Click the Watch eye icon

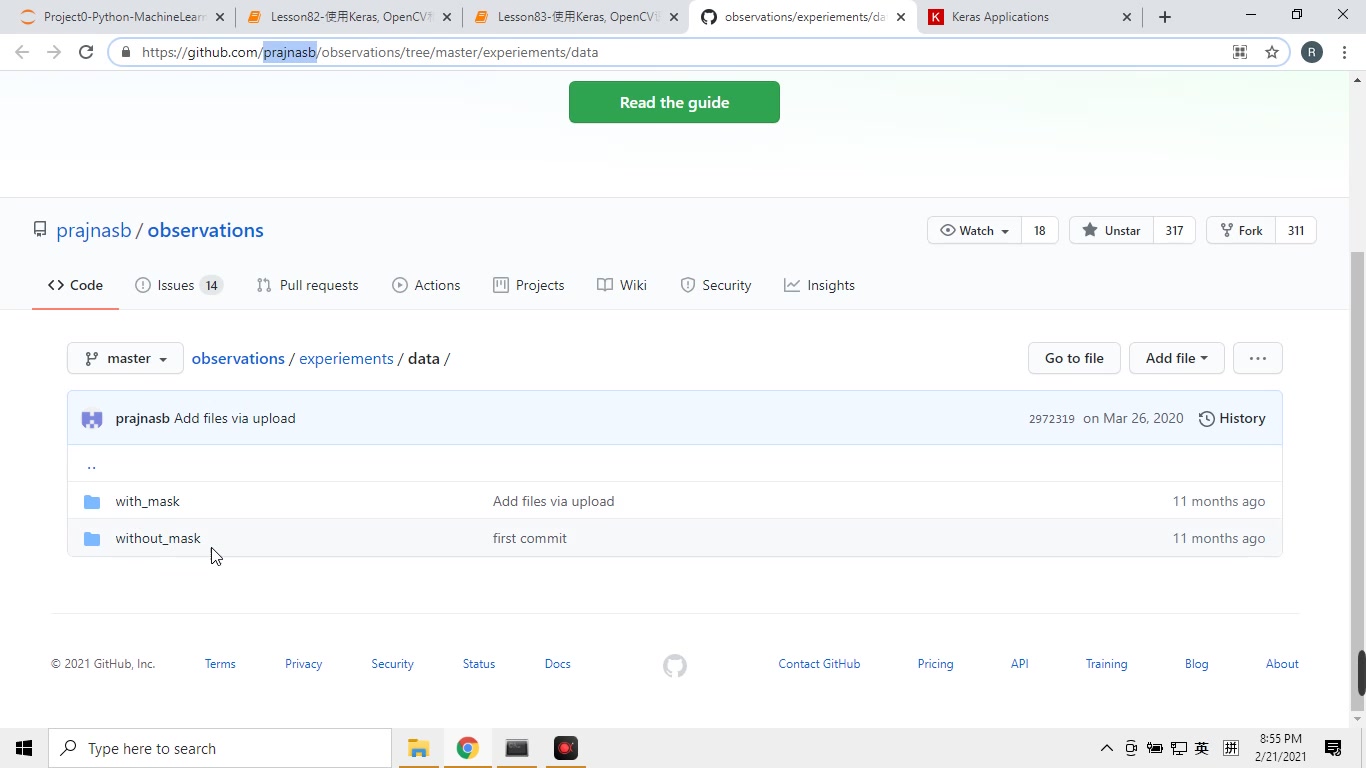(x=948, y=230)
